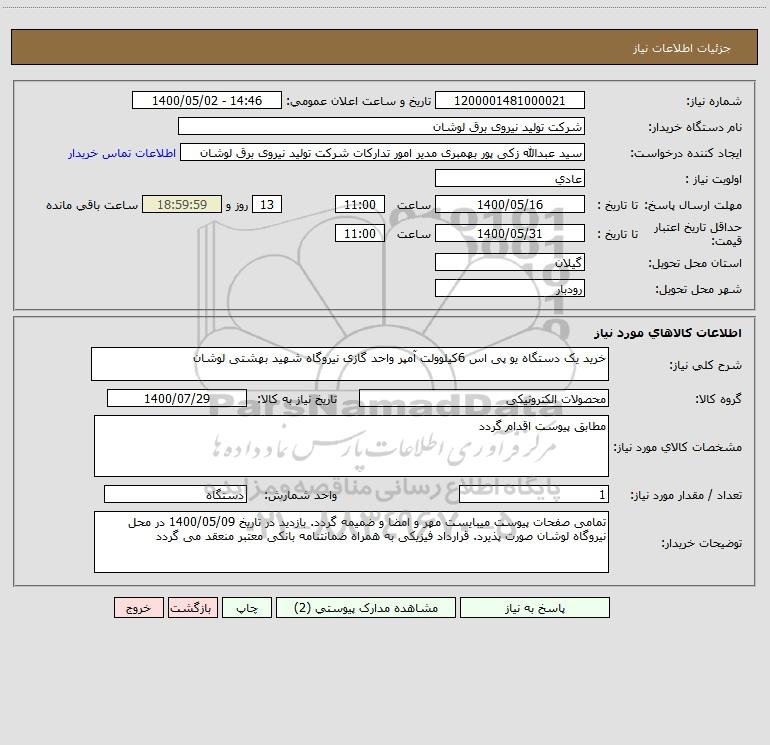
Task: Select the شماره نیاز field 1200001481000021
Action: tap(510, 100)
